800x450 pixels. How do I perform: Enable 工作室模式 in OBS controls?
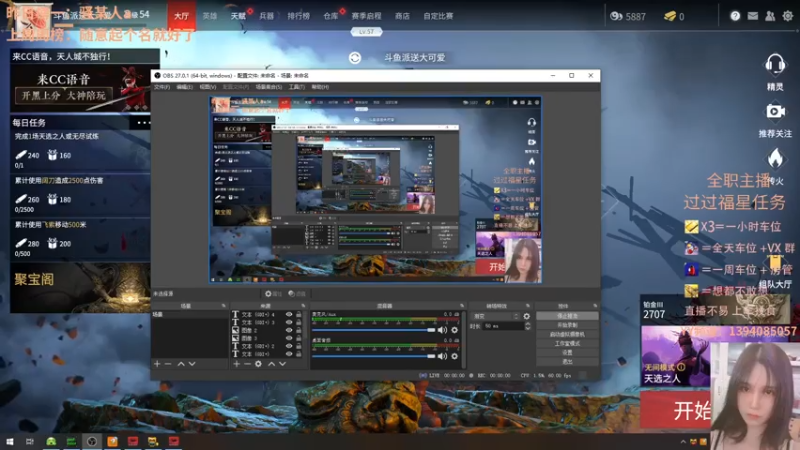pos(567,343)
